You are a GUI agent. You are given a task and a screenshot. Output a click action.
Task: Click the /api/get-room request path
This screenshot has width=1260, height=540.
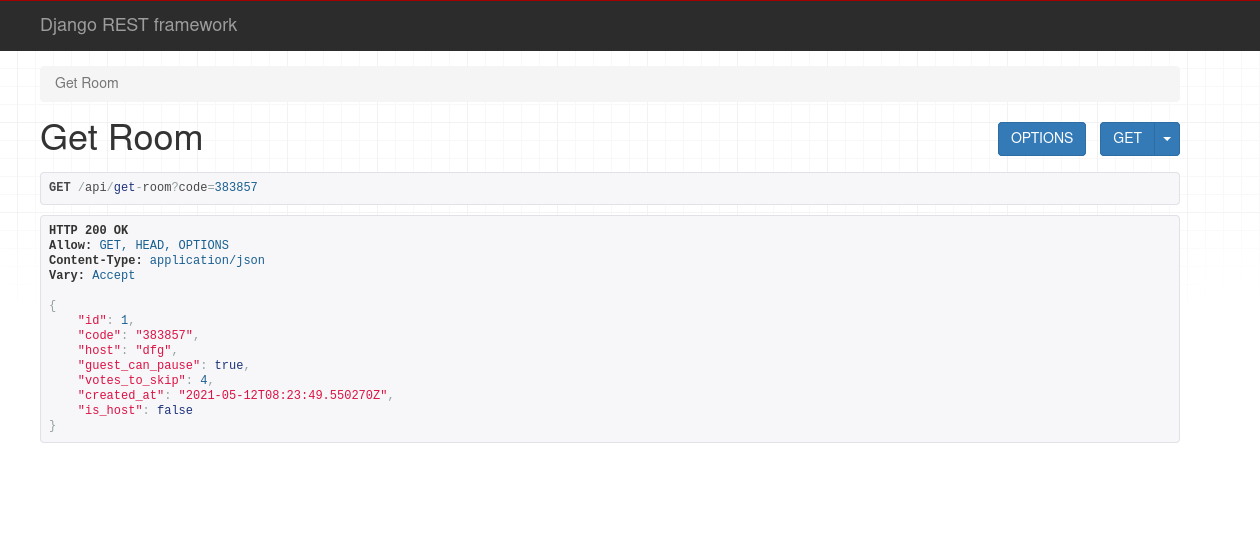click(125, 188)
